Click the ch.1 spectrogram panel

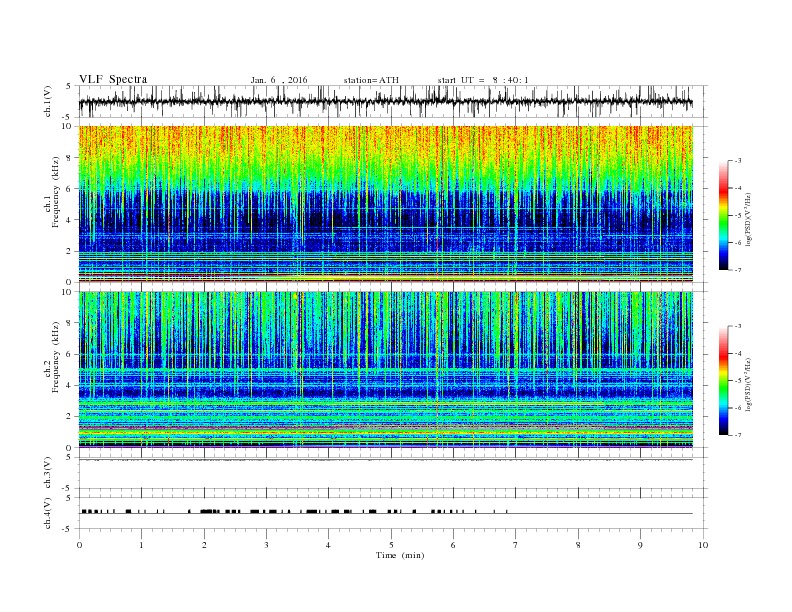point(385,204)
